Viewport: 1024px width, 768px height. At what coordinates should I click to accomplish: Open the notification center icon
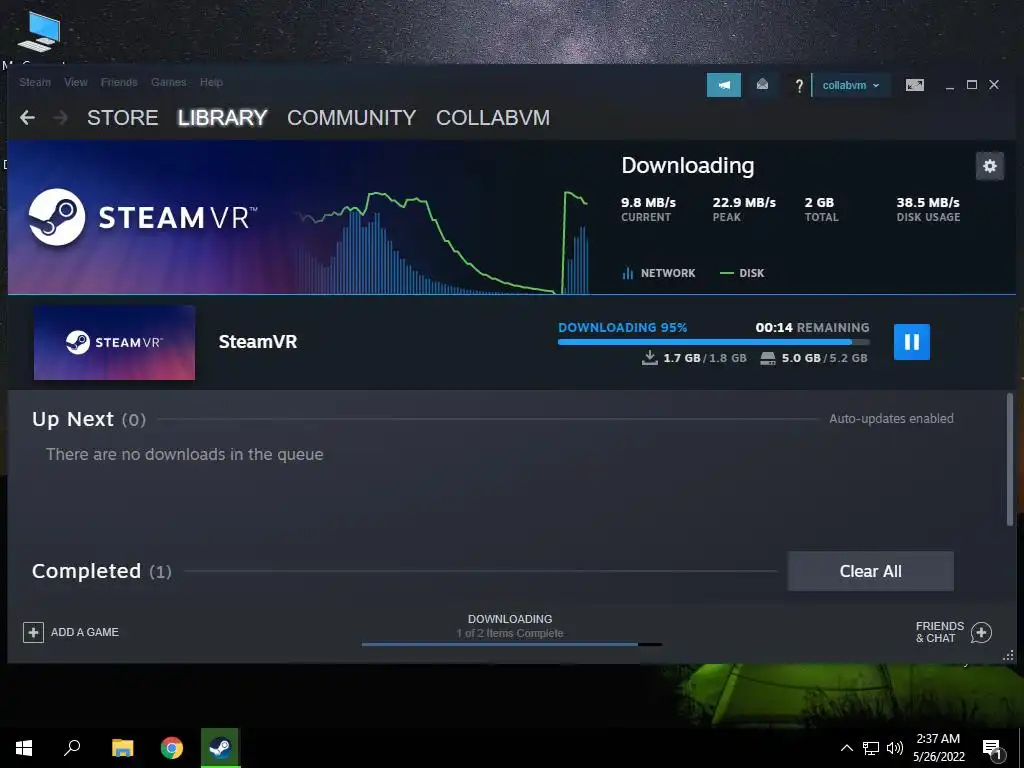992,750
